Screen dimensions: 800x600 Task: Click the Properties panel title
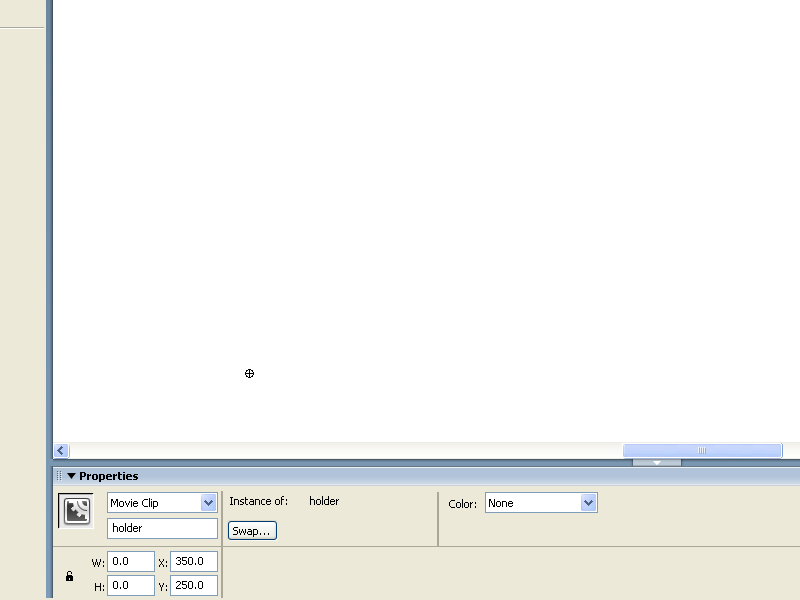(109, 476)
